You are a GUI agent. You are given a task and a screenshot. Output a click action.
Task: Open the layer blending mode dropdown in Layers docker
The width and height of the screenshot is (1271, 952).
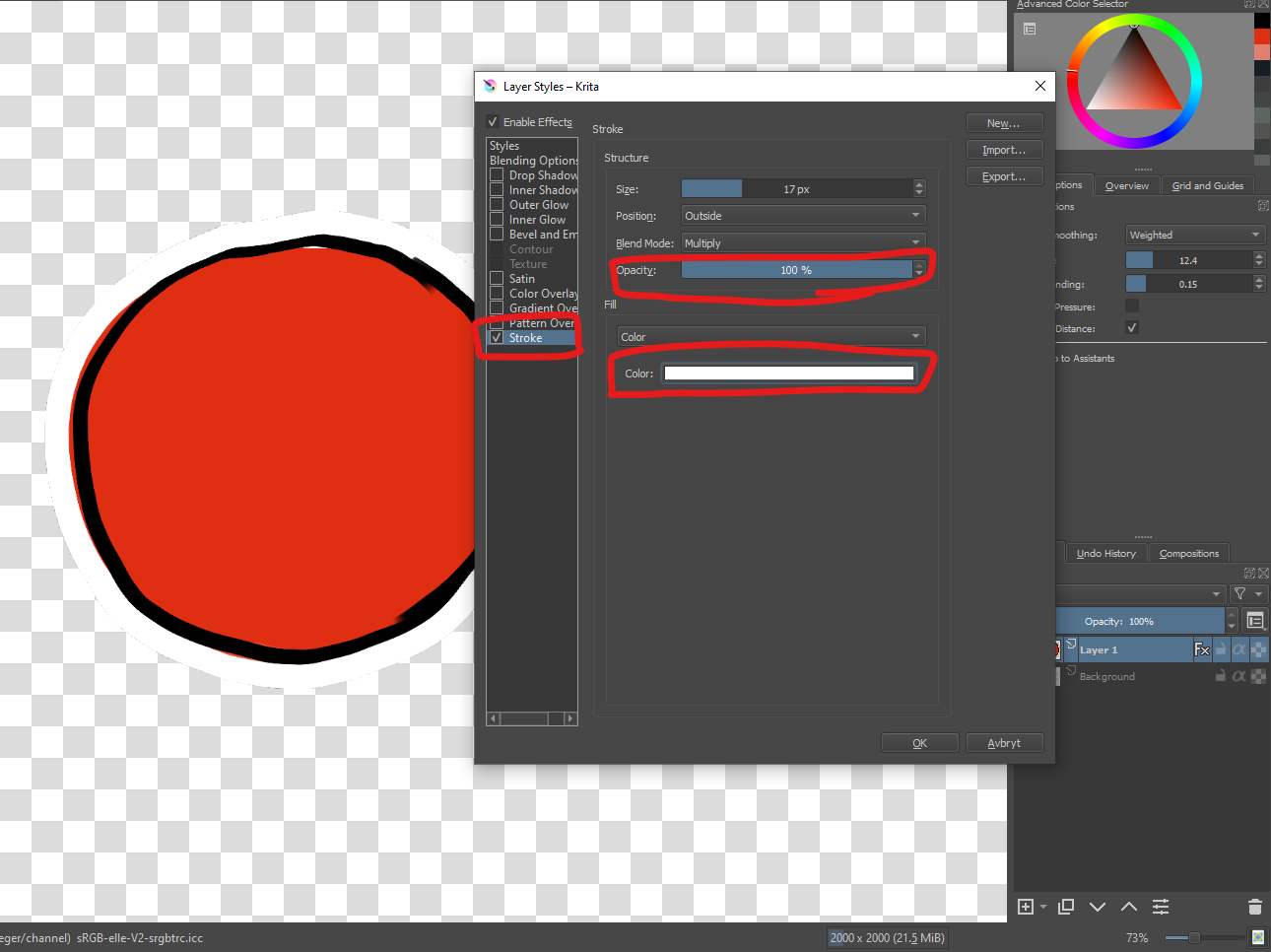coord(1141,593)
